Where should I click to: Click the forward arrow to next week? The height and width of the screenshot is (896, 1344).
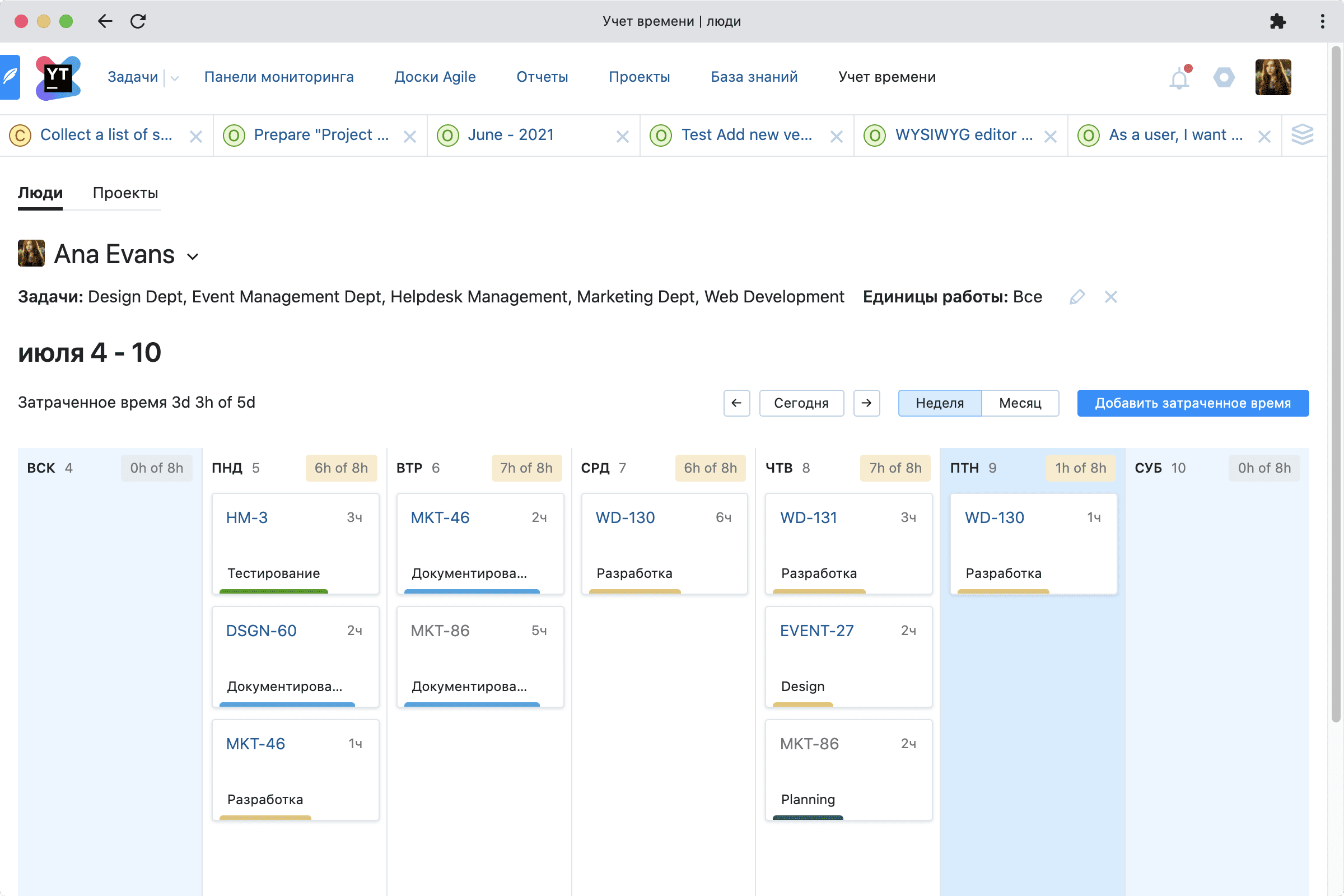coord(865,403)
